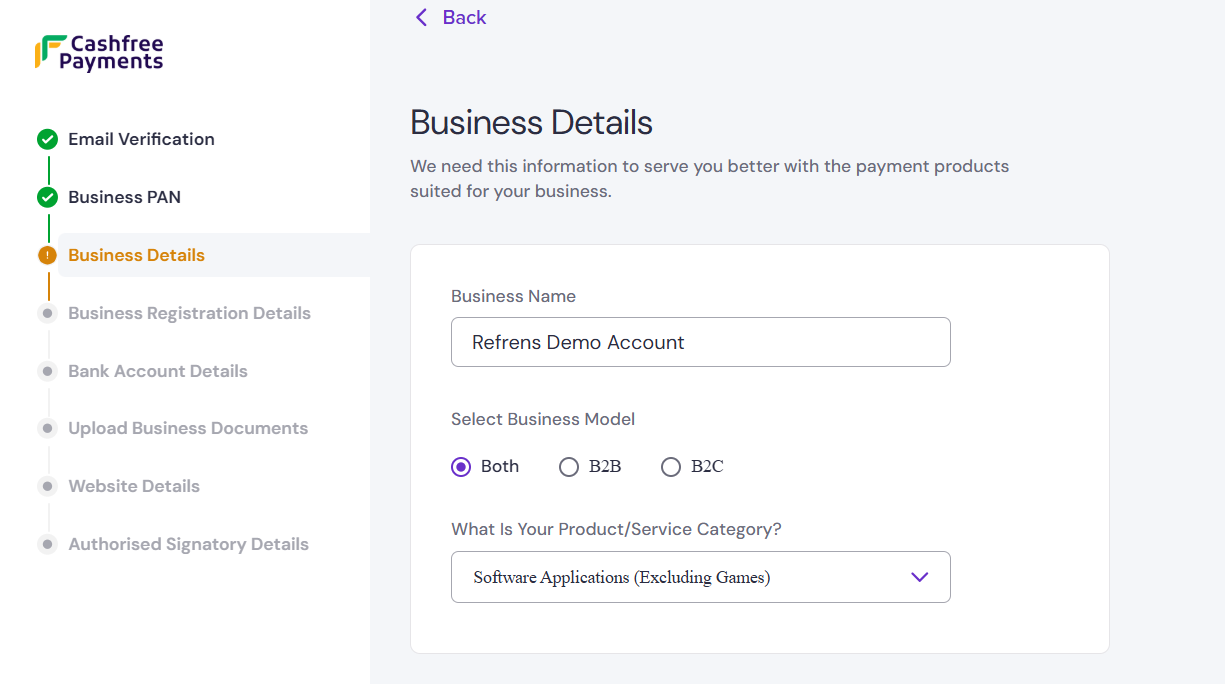
Task: Focus the Business Name input field
Action: click(x=700, y=342)
